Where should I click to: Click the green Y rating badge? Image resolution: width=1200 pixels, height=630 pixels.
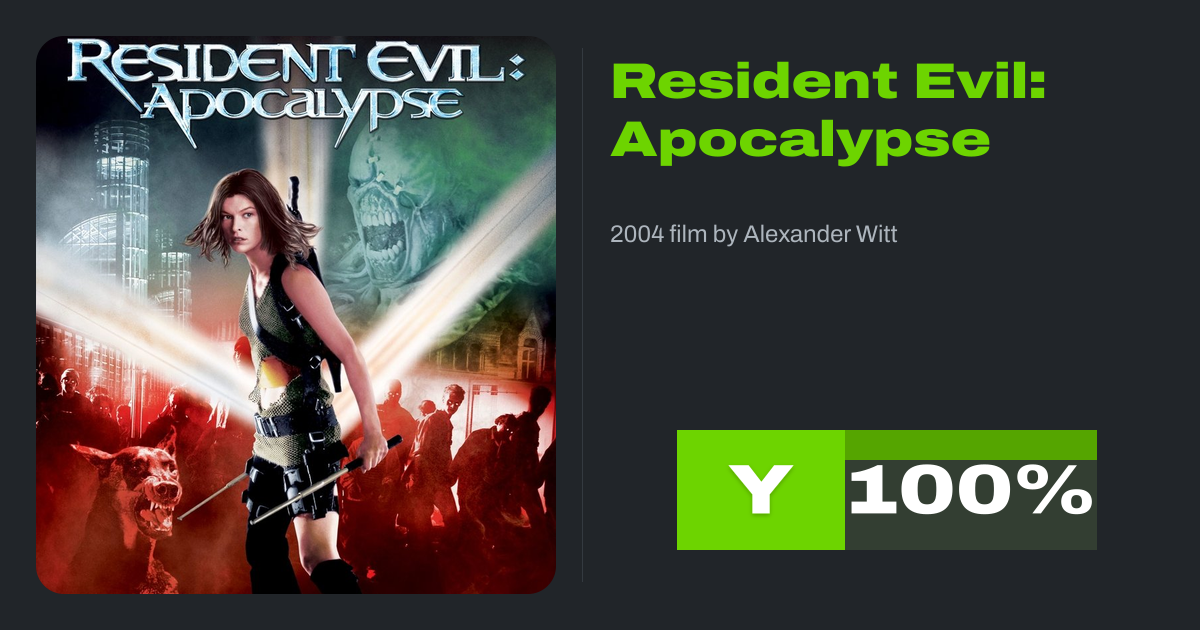(x=761, y=490)
